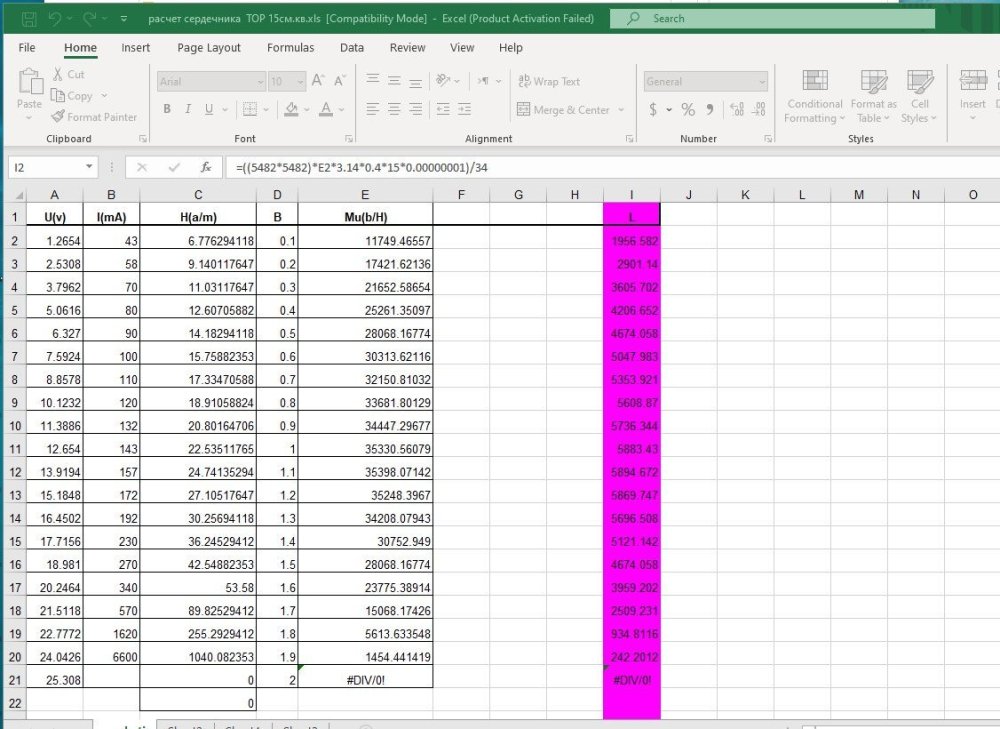Open the Conditional Formatting gallery
The image size is (1000, 729).
(x=814, y=96)
